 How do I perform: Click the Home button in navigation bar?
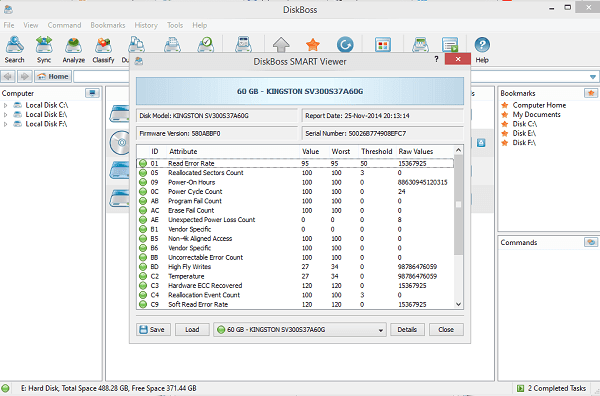click(x=53, y=77)
